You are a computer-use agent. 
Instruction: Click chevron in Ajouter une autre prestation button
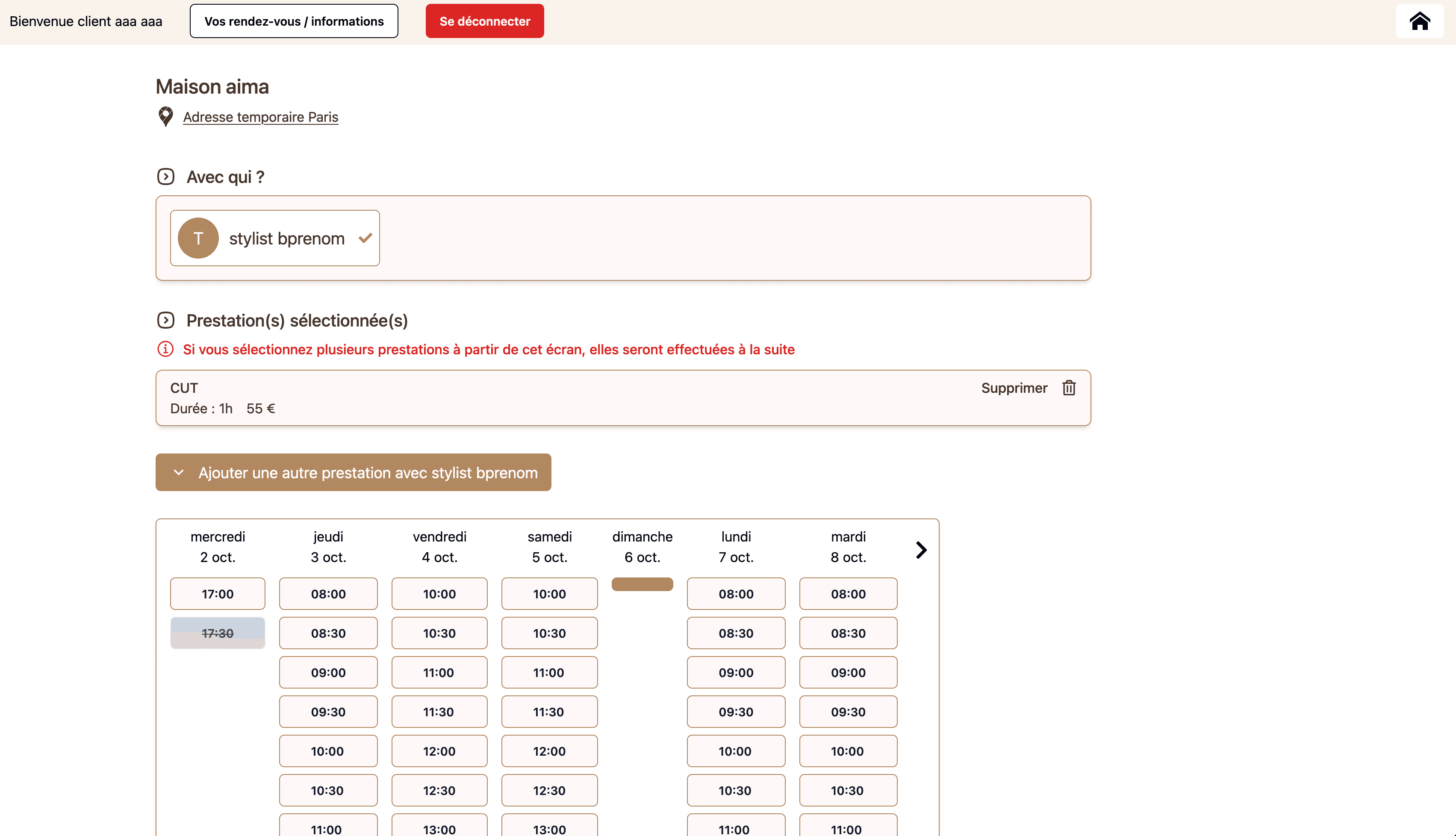click(179, 473)
